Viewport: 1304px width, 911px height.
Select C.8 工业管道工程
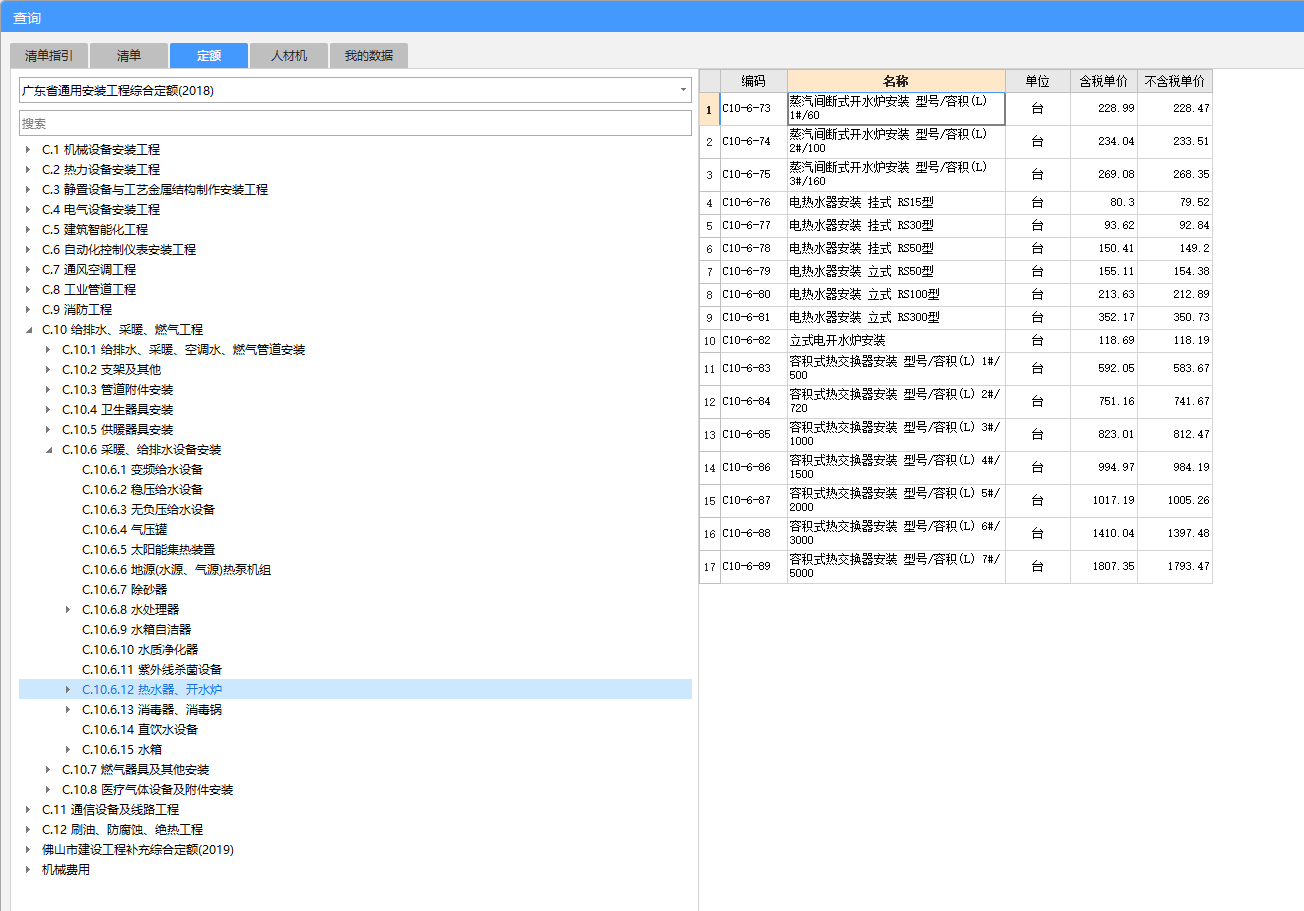click(x=89, y=290)
